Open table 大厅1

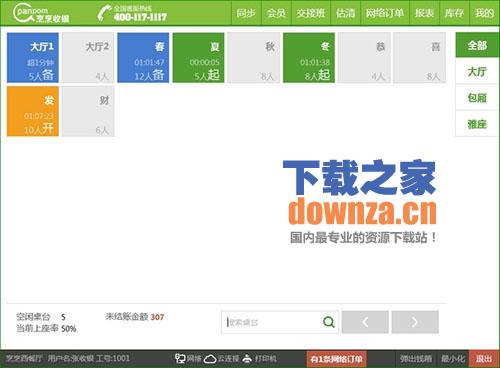point(33,57)
